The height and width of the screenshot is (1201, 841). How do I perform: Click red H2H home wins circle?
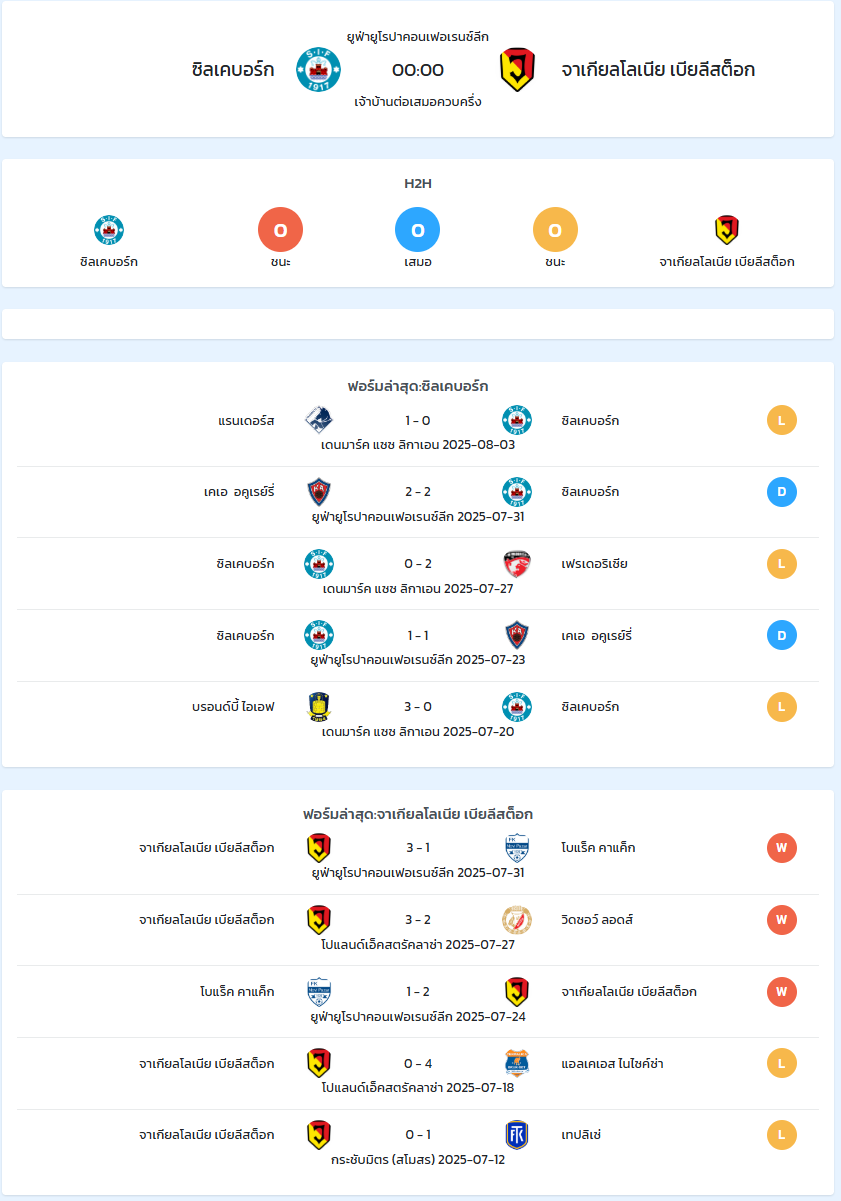point(280,230)
